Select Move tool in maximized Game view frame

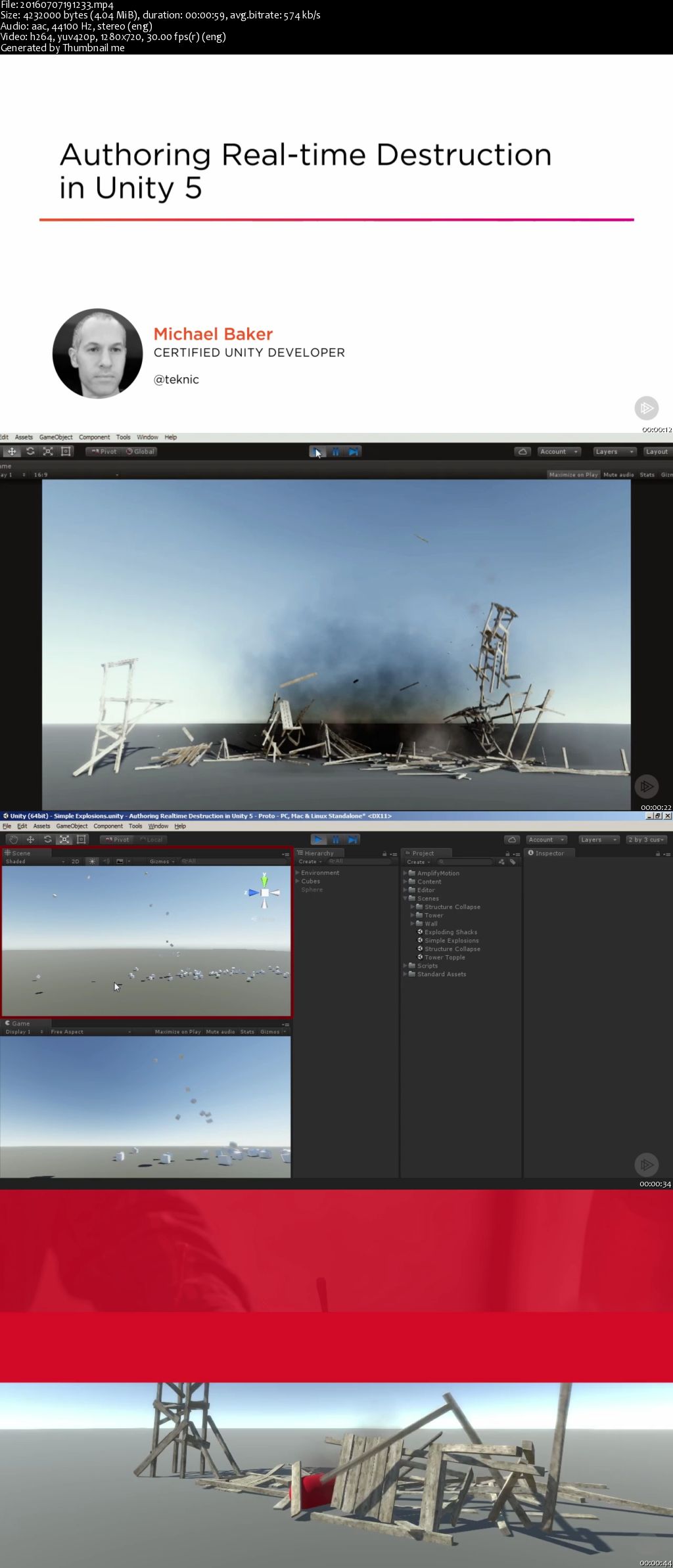12,451
